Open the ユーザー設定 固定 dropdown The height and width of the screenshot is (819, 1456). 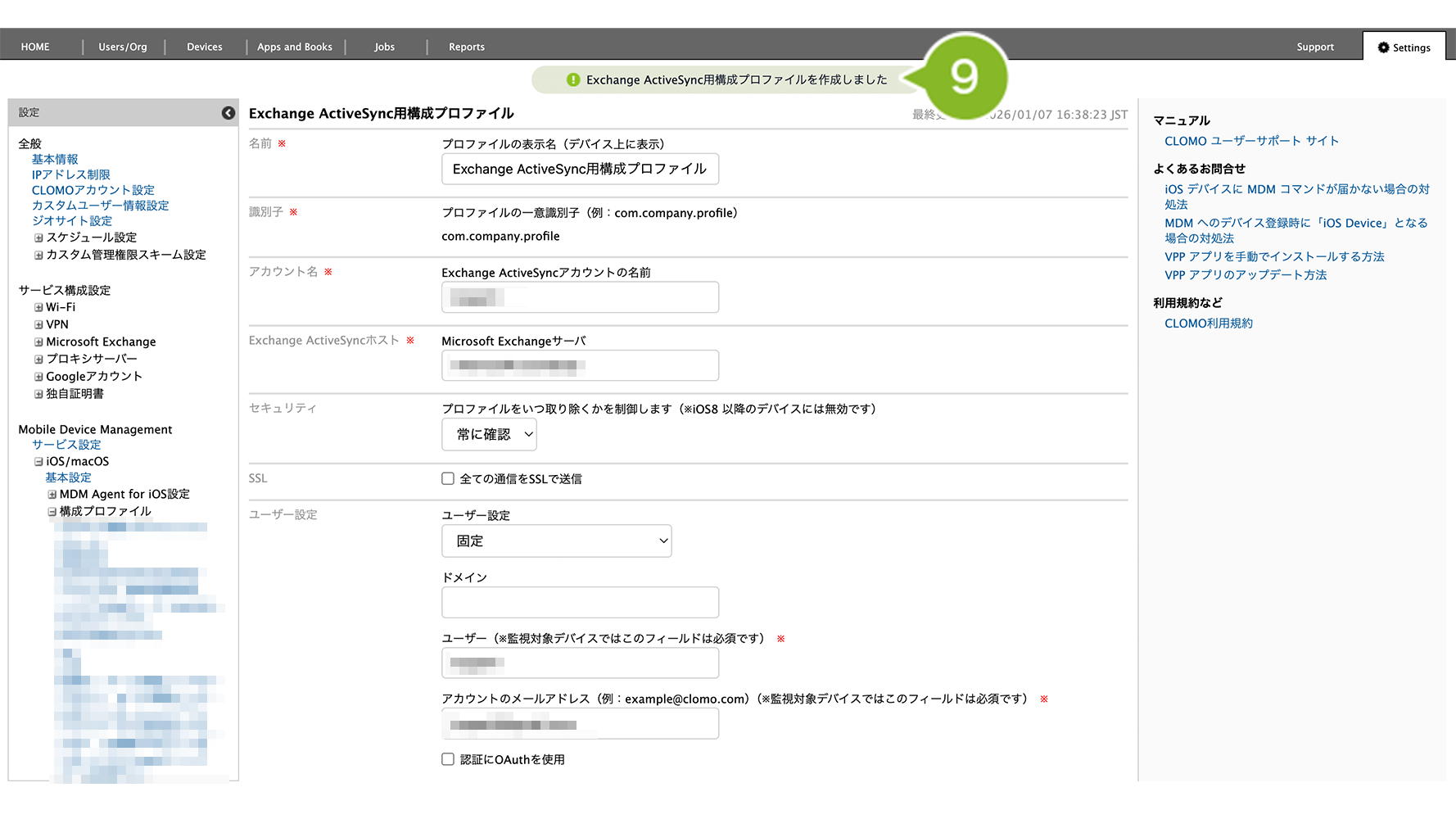coord(556,541)
